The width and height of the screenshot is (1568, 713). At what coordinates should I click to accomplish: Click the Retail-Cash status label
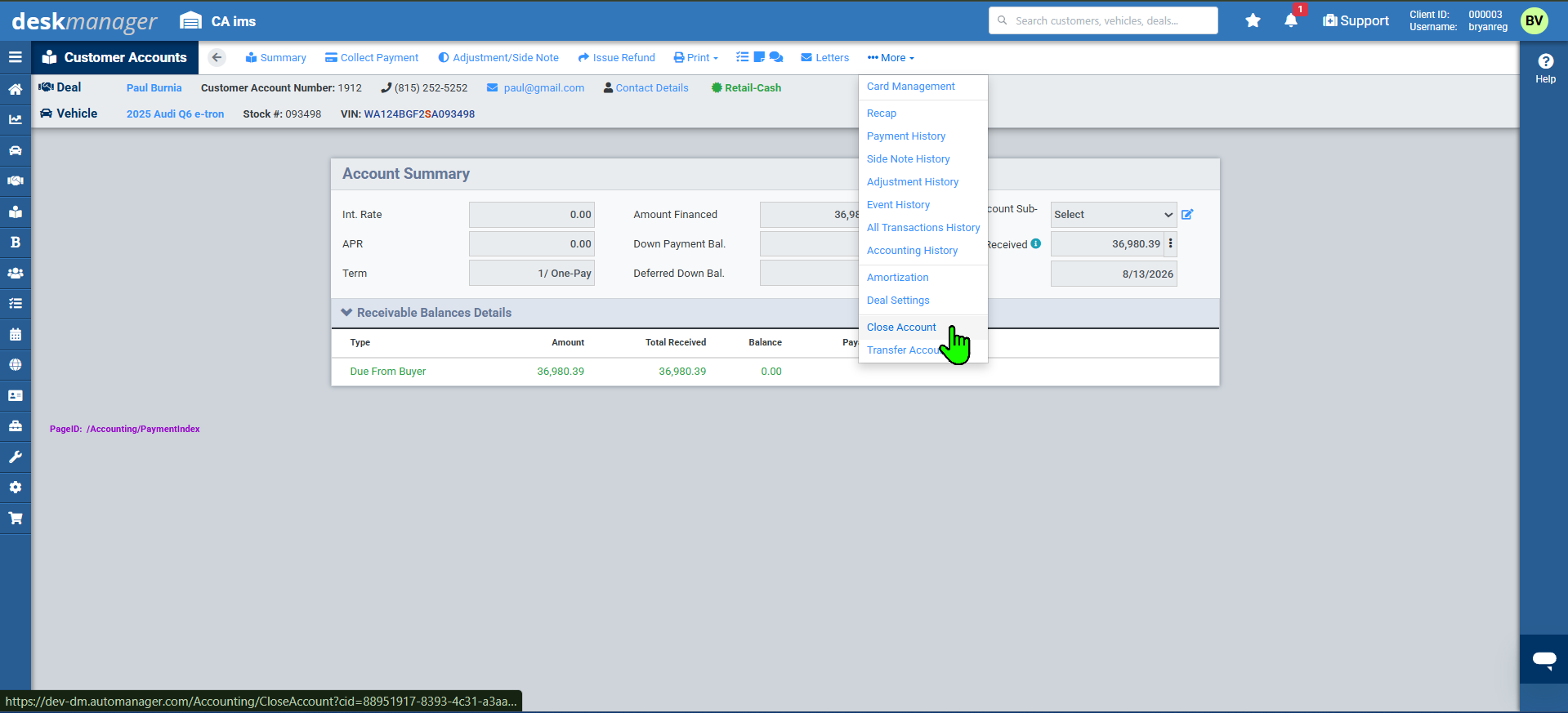point(746,87)
